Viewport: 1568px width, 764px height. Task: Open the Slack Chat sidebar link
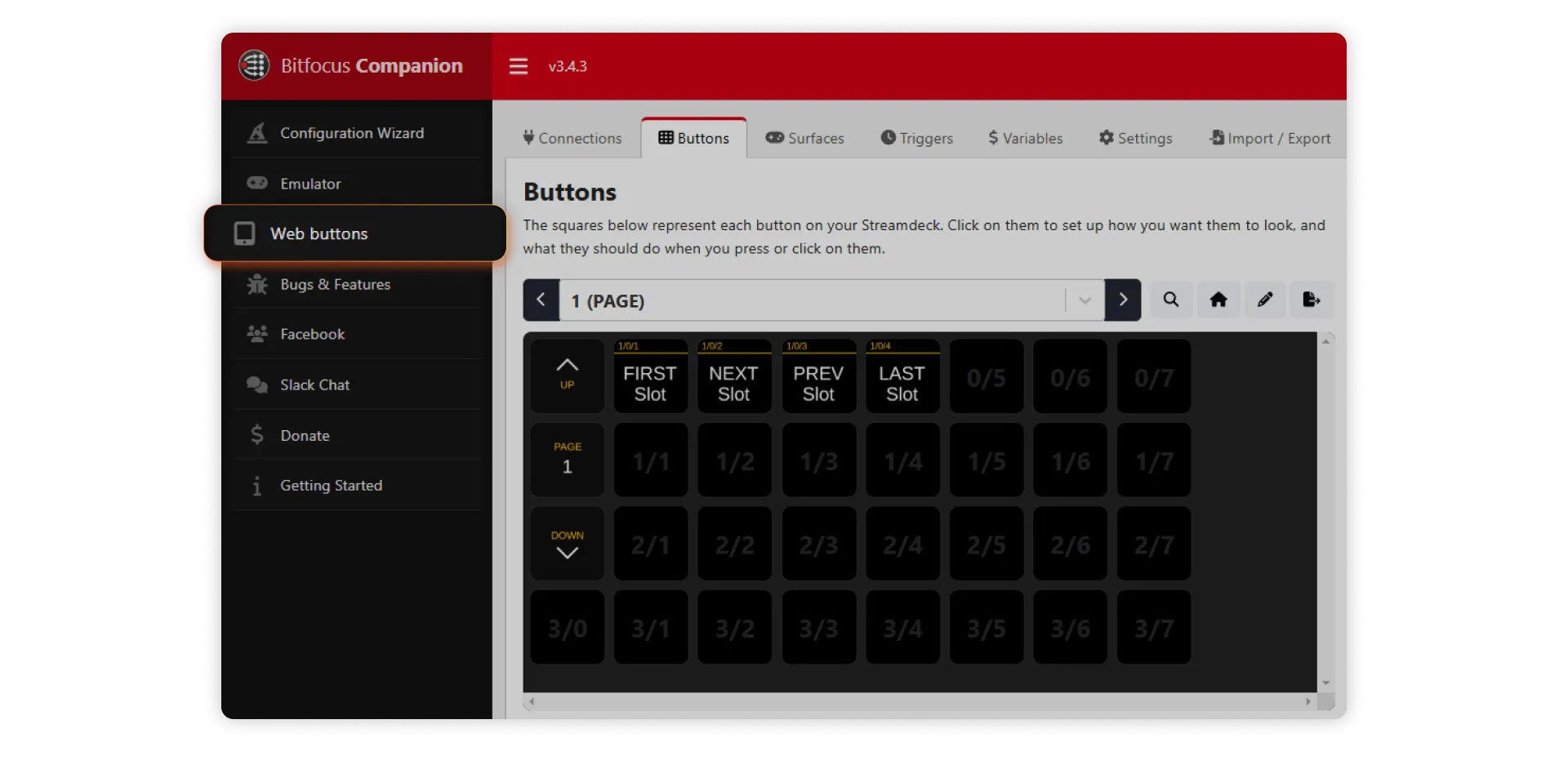tap(357, 384)
